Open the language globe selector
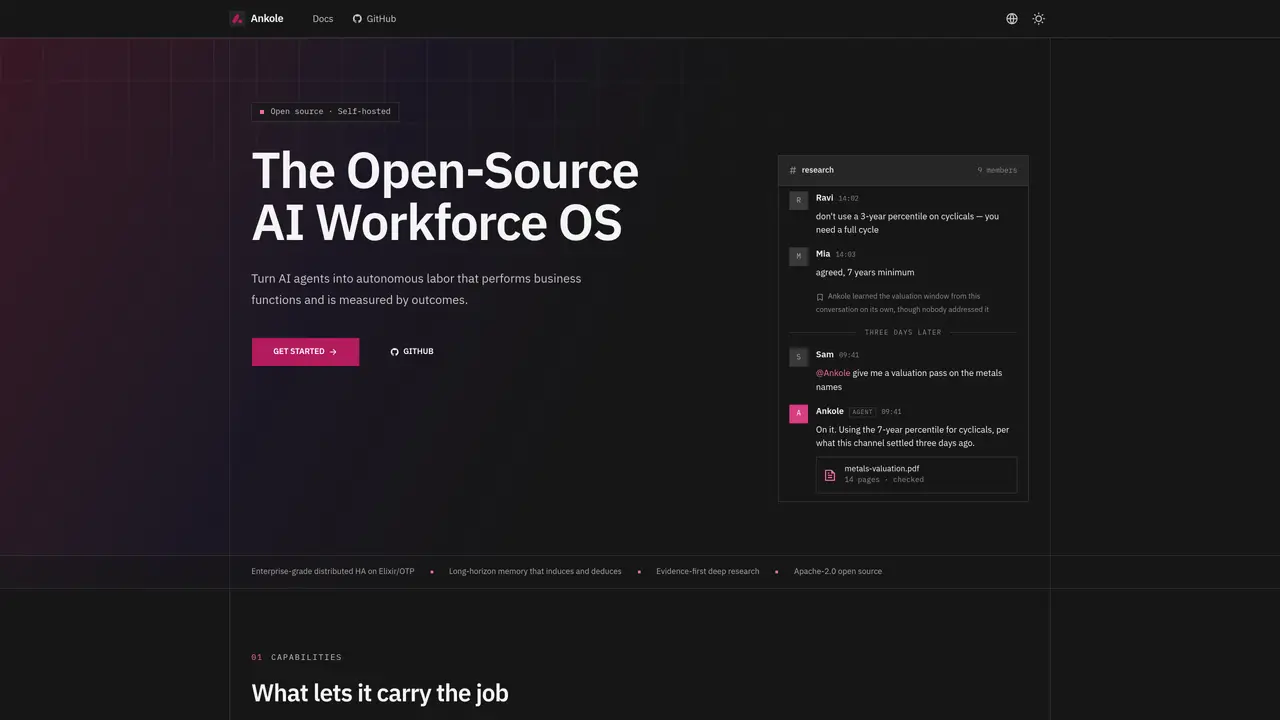Screen dimensions: 1280x720 [1012, 18]
